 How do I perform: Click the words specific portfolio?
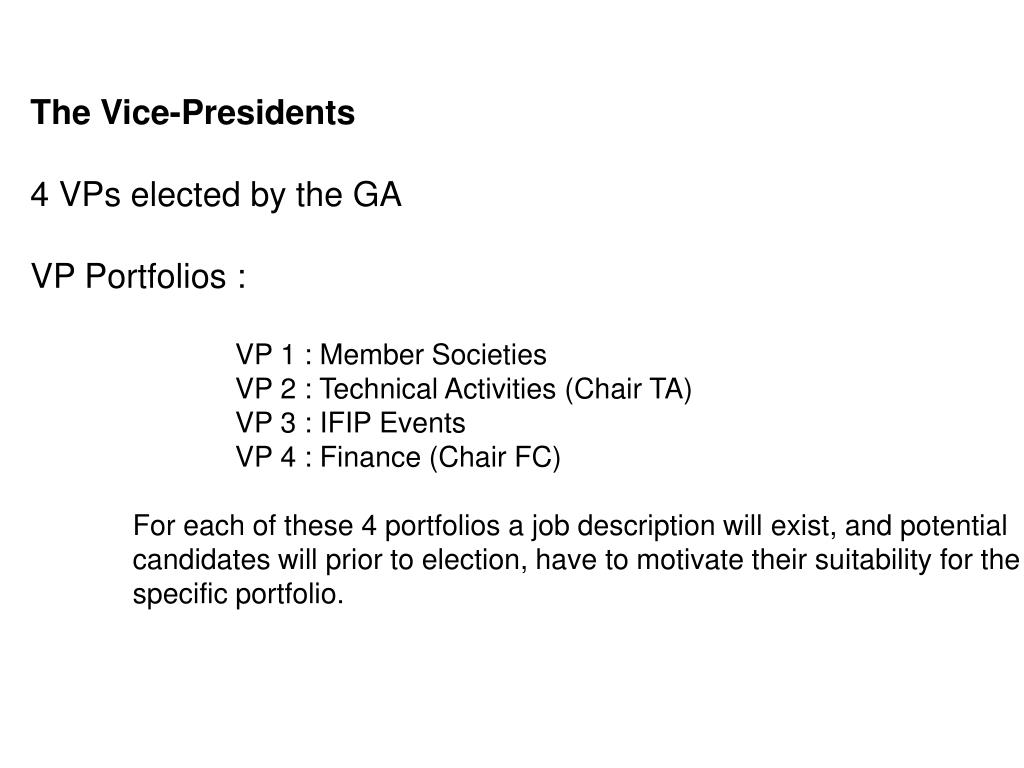[238, 594]
